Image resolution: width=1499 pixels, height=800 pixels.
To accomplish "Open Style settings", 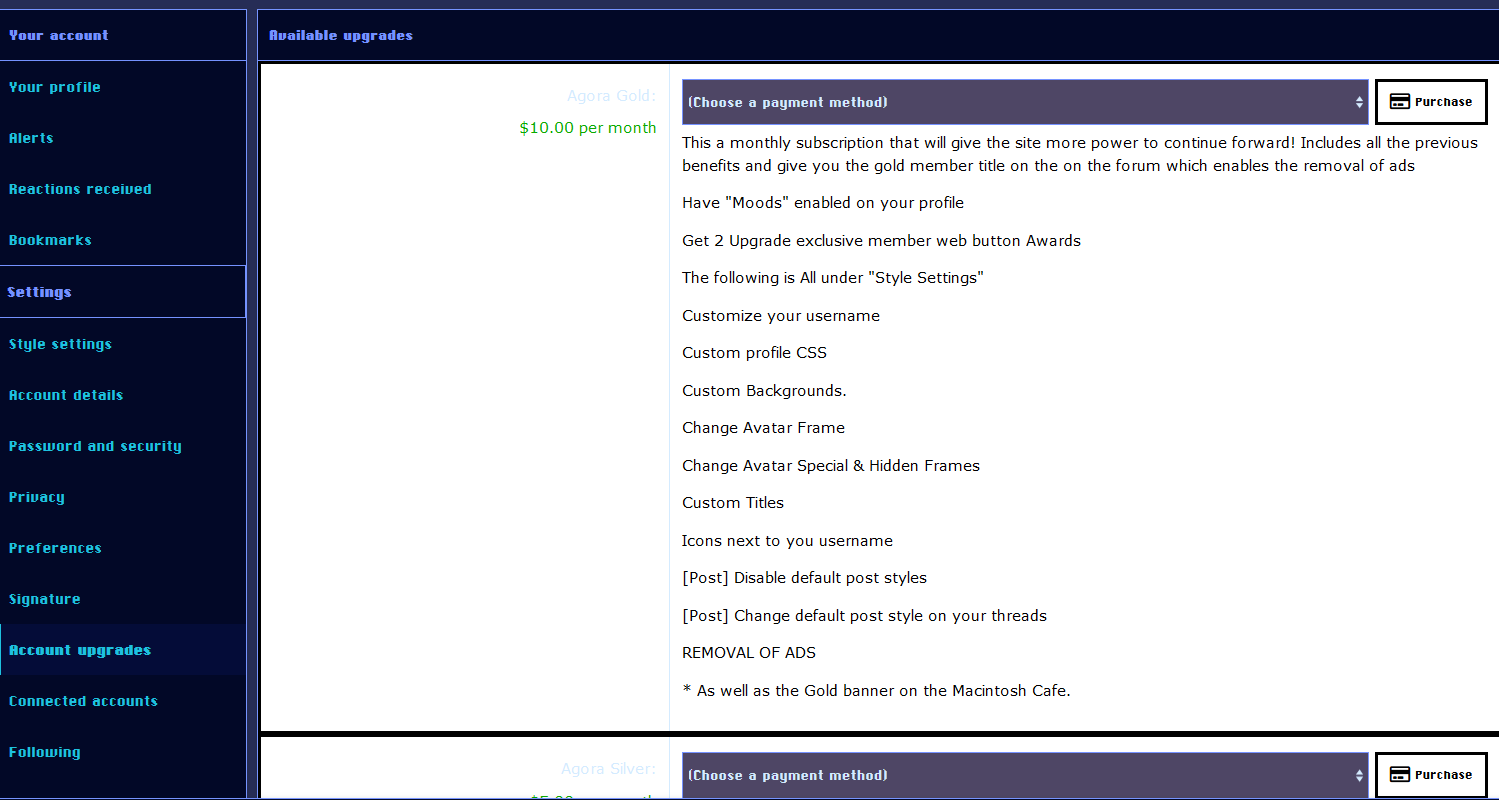I will point(60,344).
